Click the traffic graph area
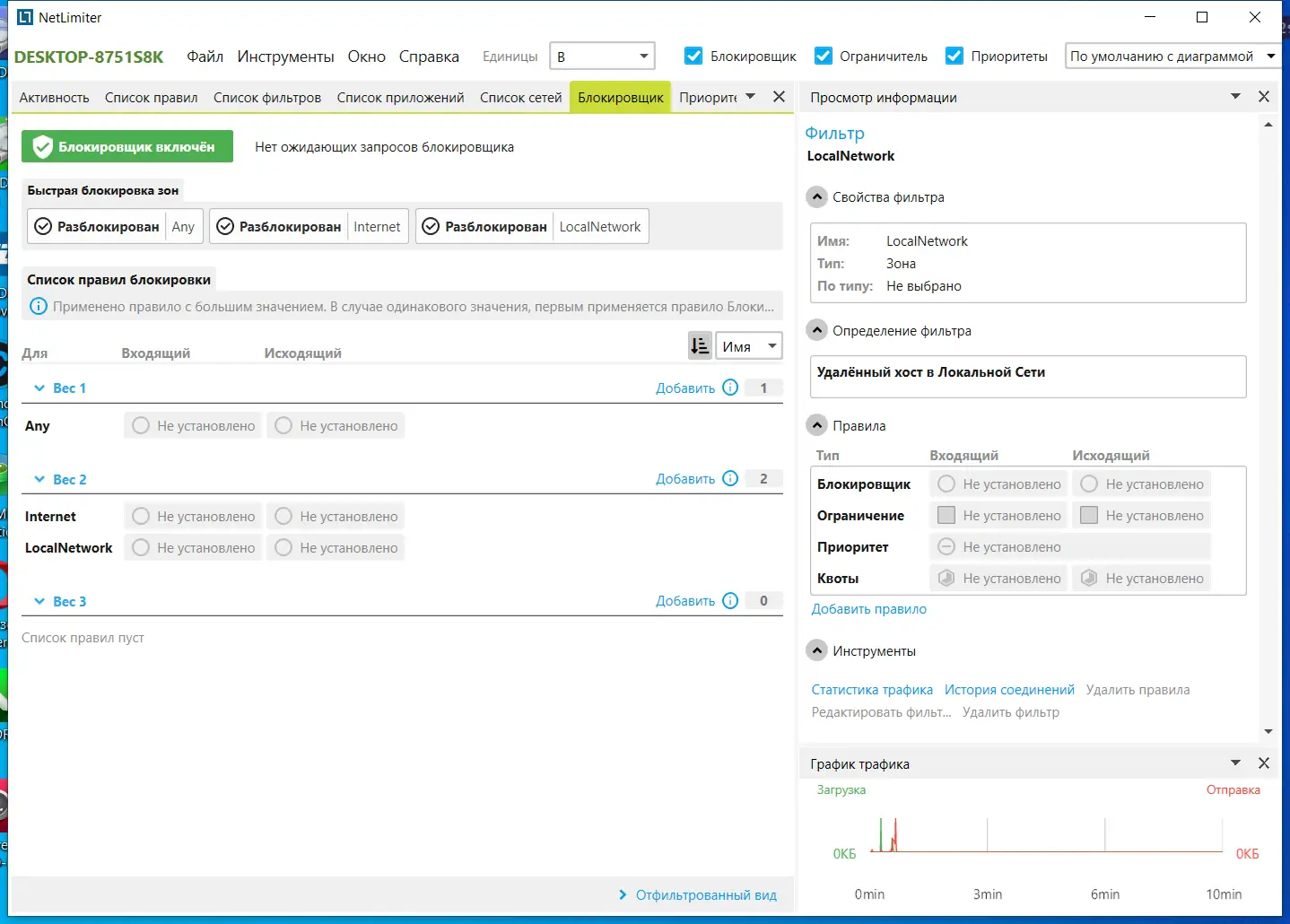 pos(1046,834)
